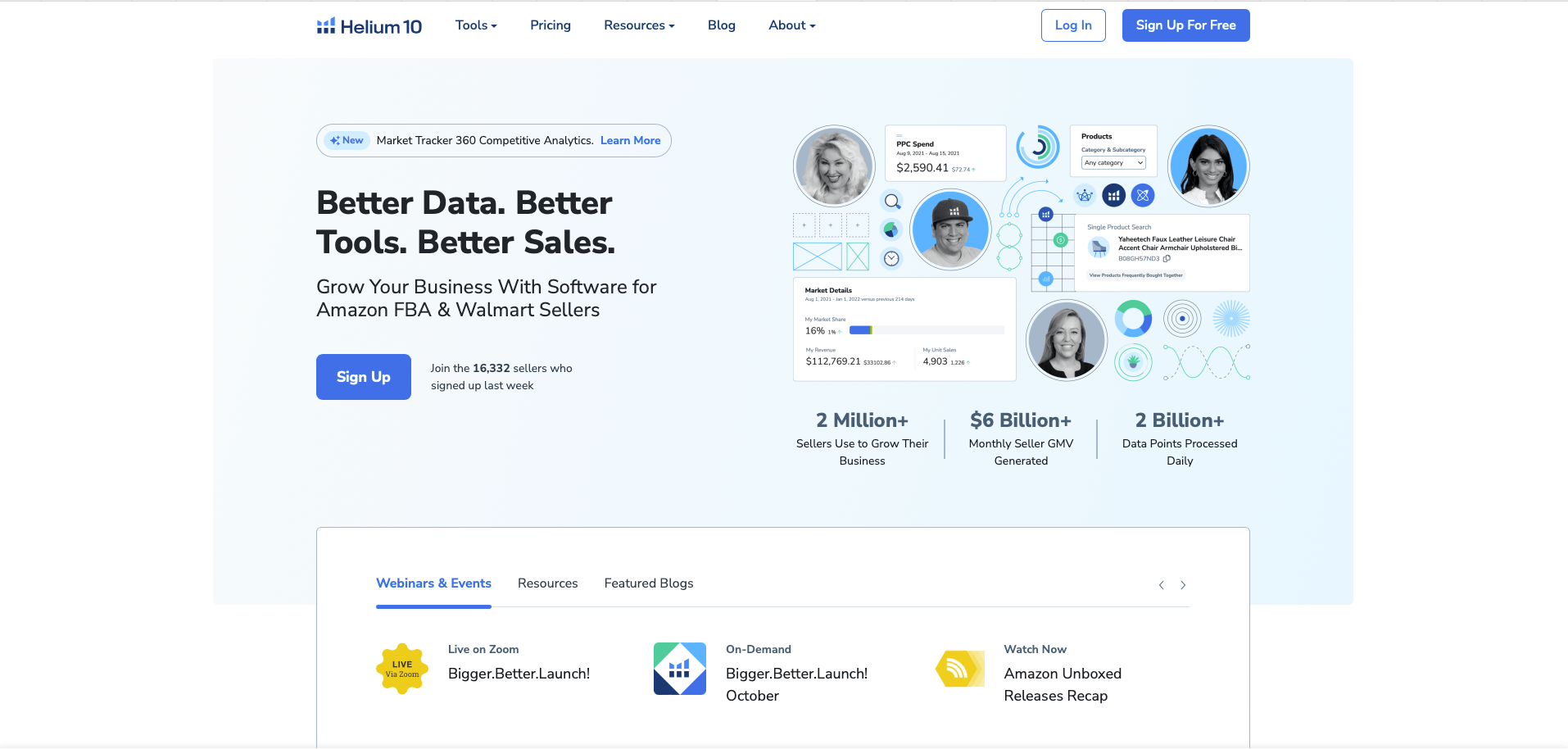The width and height of the screenshot is (1568, 749).
Task: Open the About dropdown menu
Action: click(791, 25)
